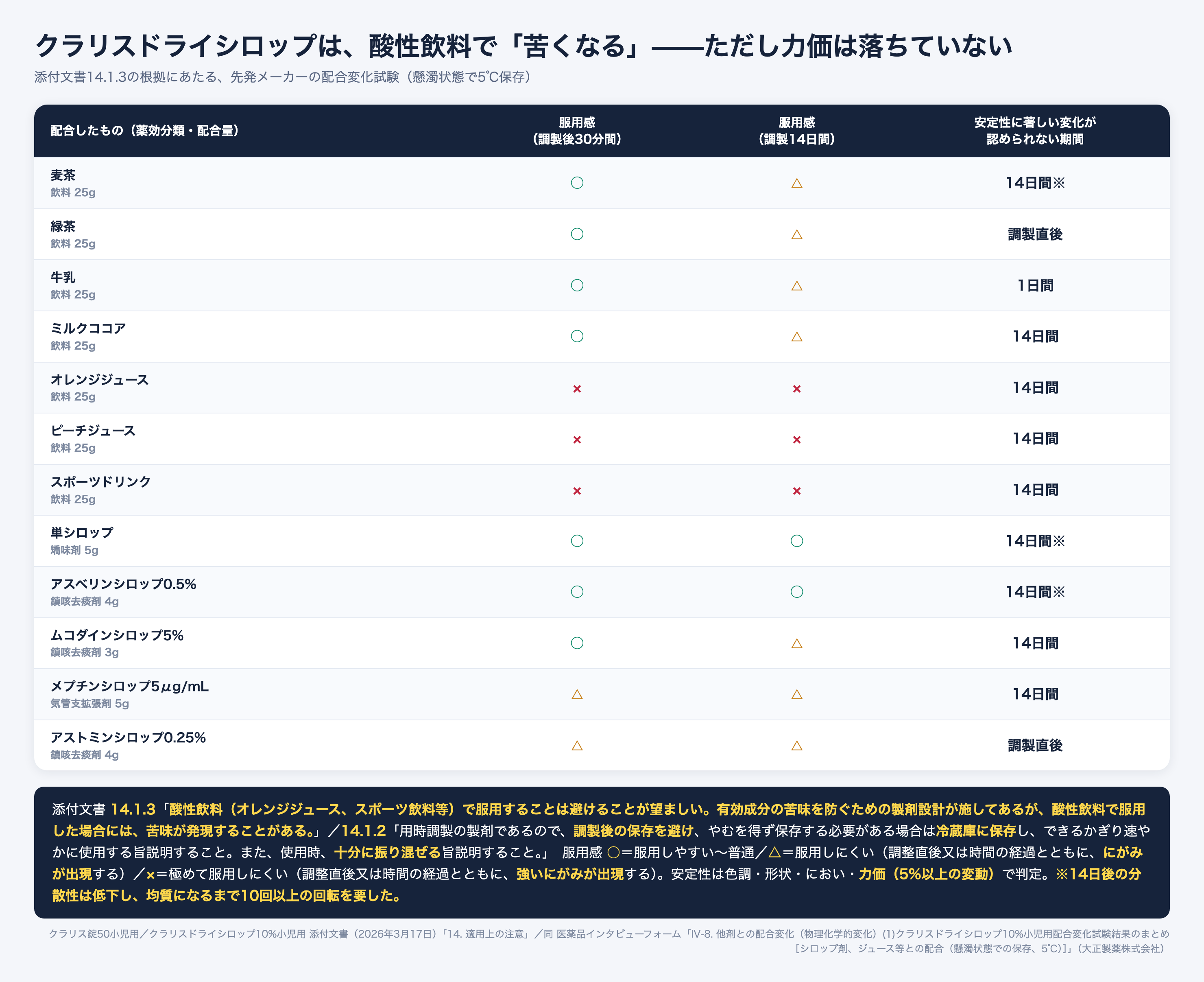Image resolution: width=1204 pixels, height=982 pixels.
Task: Select the 牛乳 row label
Action: coord(63,277)
